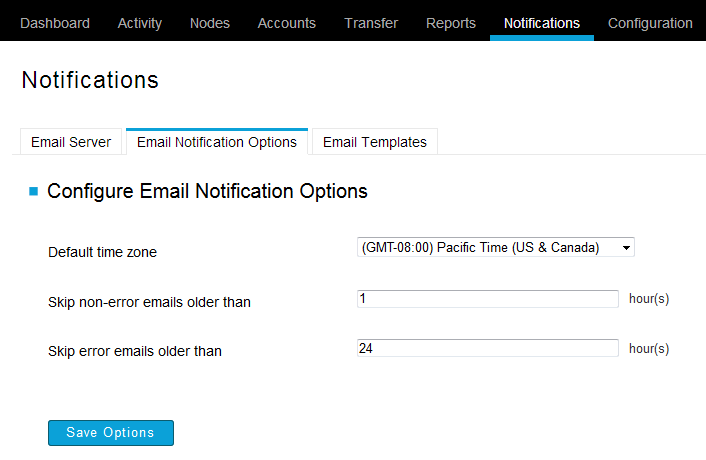Navigate to Accounts
The height and width of the screenshot is (460, 706).
coord(286,23)
